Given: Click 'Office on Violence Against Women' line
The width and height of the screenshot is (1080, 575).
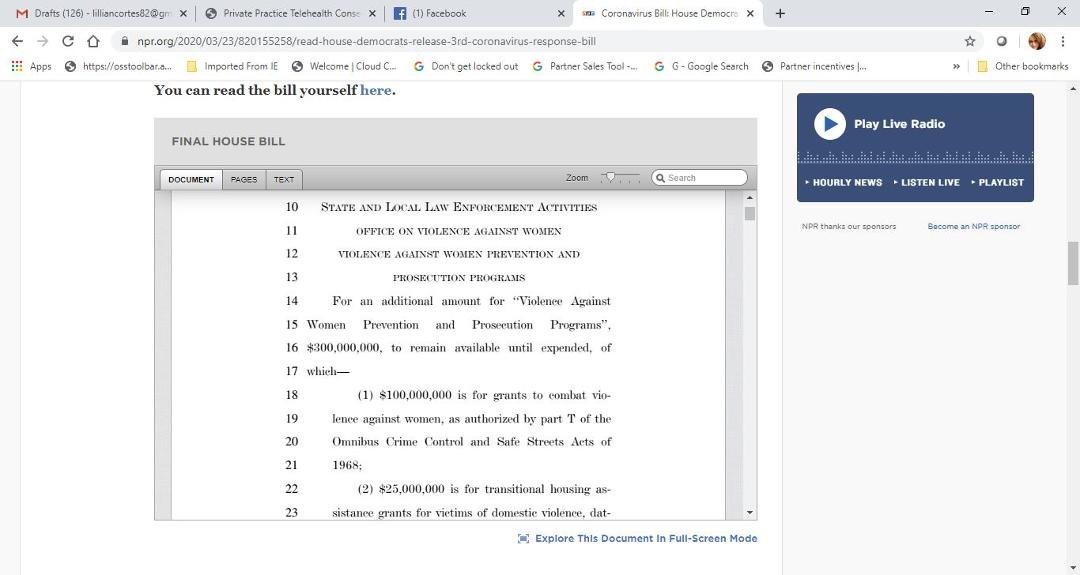Looking at the screenshot, I should (459, 231).
